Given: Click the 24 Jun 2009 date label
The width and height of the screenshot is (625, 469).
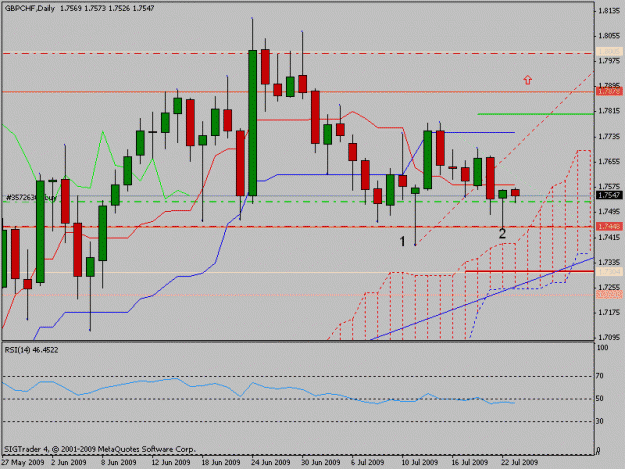Looking at the screenshot, I should pos(271,463).
